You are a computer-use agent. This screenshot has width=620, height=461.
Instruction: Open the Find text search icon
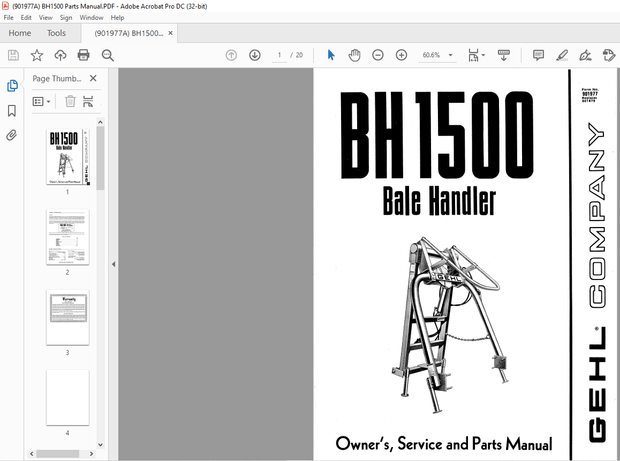(108, 55)
